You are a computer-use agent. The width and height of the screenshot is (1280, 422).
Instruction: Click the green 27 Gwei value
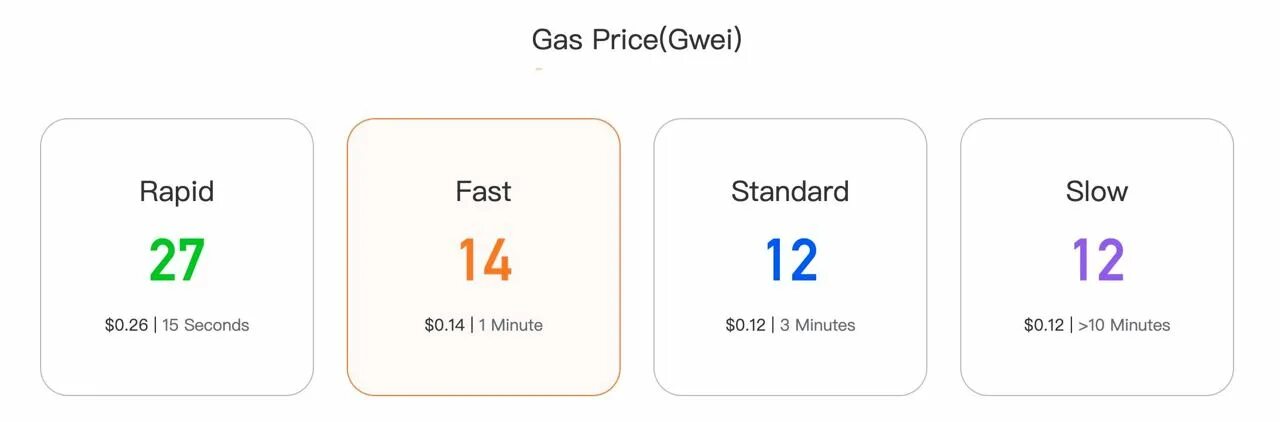177,260
